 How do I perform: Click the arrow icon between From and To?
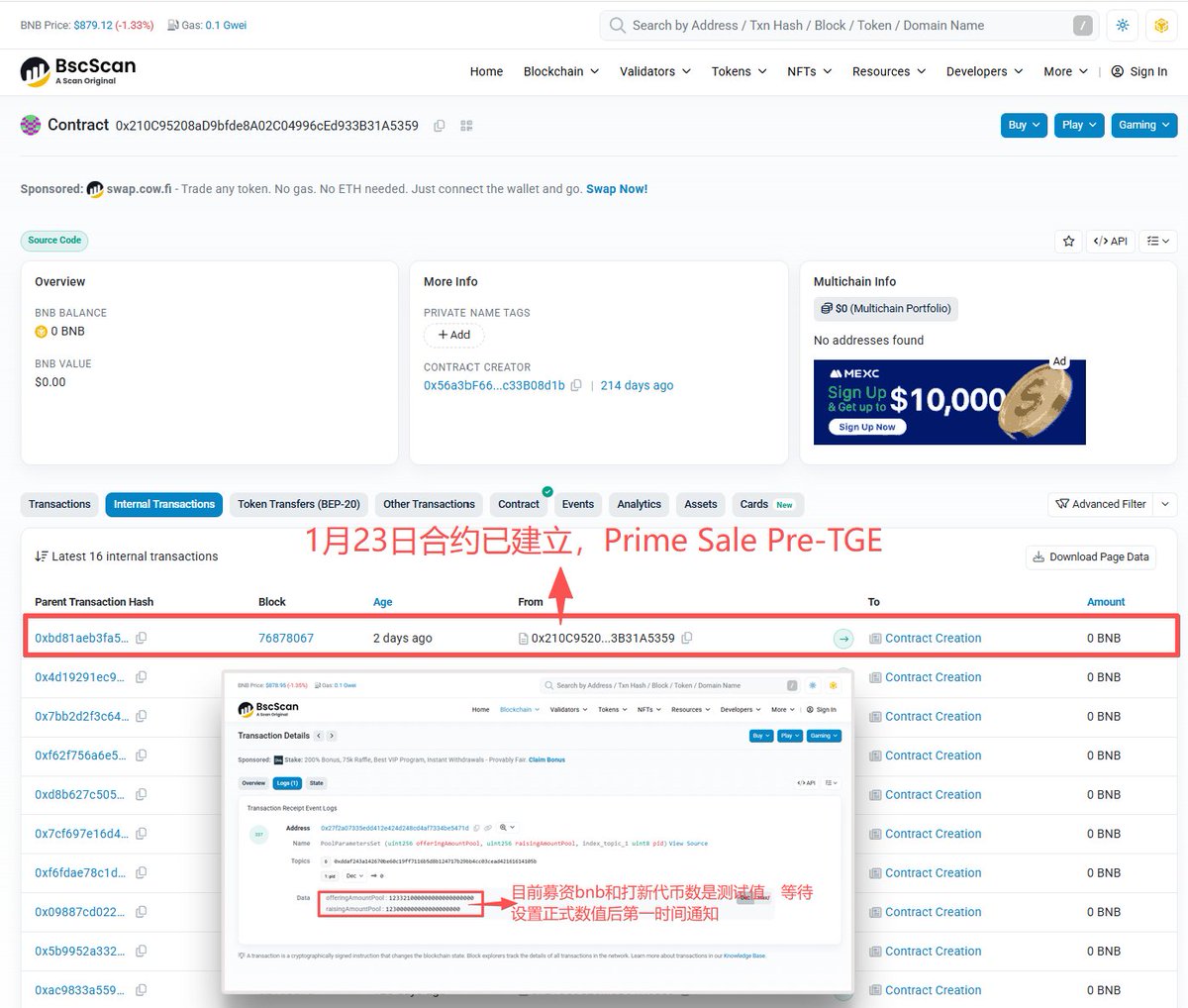(842, 639)
